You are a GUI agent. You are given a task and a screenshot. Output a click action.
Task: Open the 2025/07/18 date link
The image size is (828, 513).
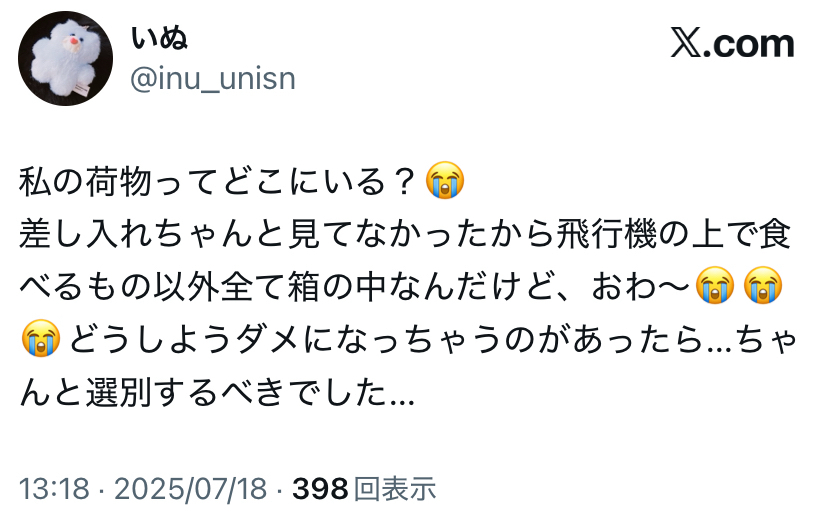tap(190, 488)
